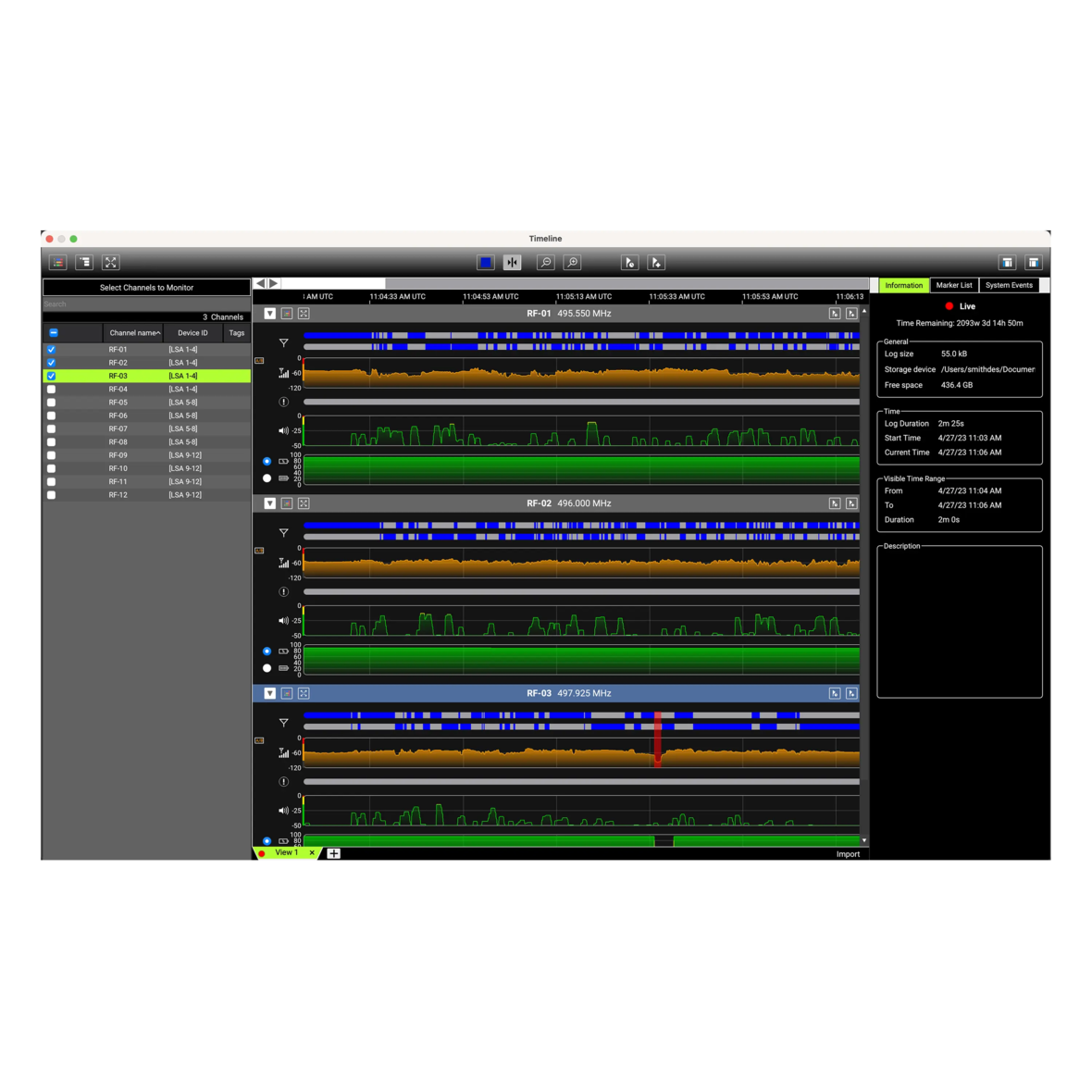Click the RF-03 interference warning icon

283,782
